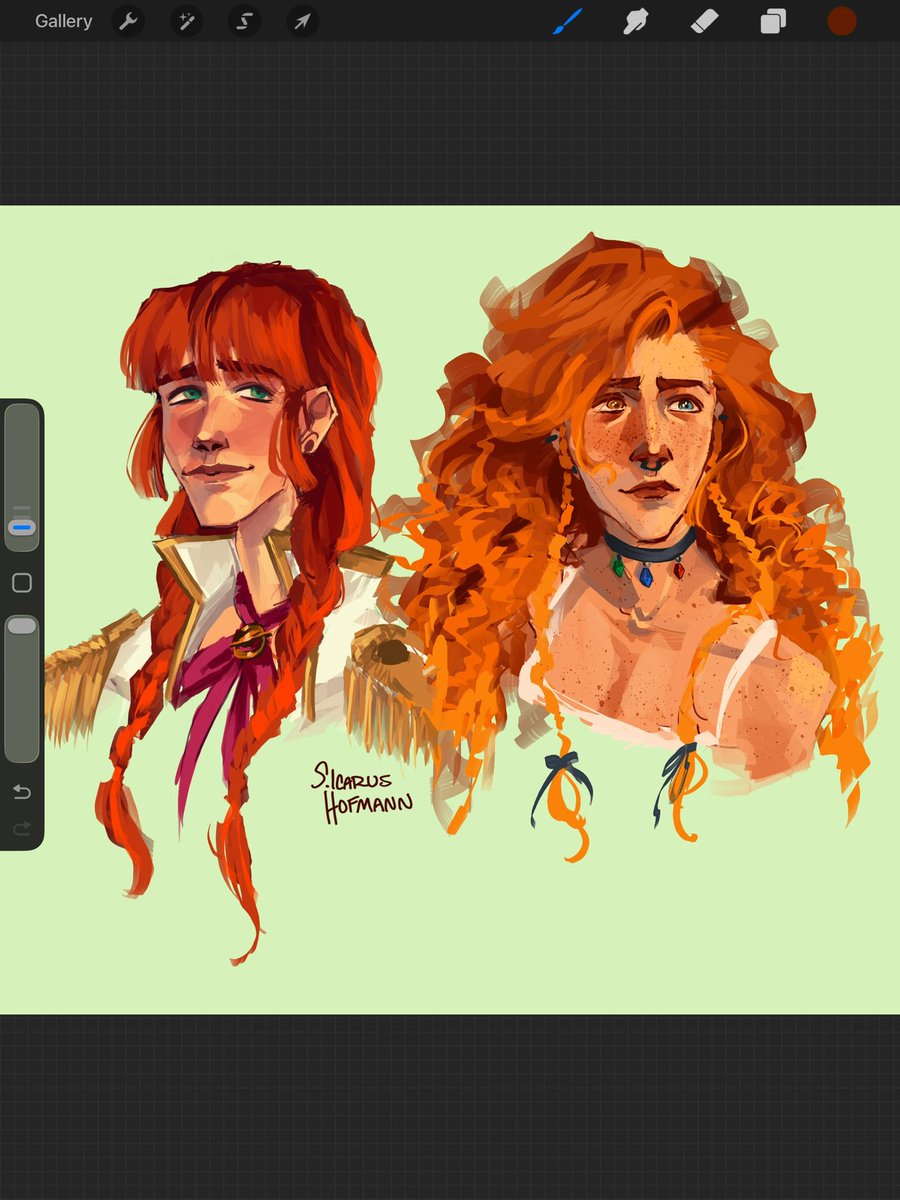Open the Gallery view

(x=63, y=21)
